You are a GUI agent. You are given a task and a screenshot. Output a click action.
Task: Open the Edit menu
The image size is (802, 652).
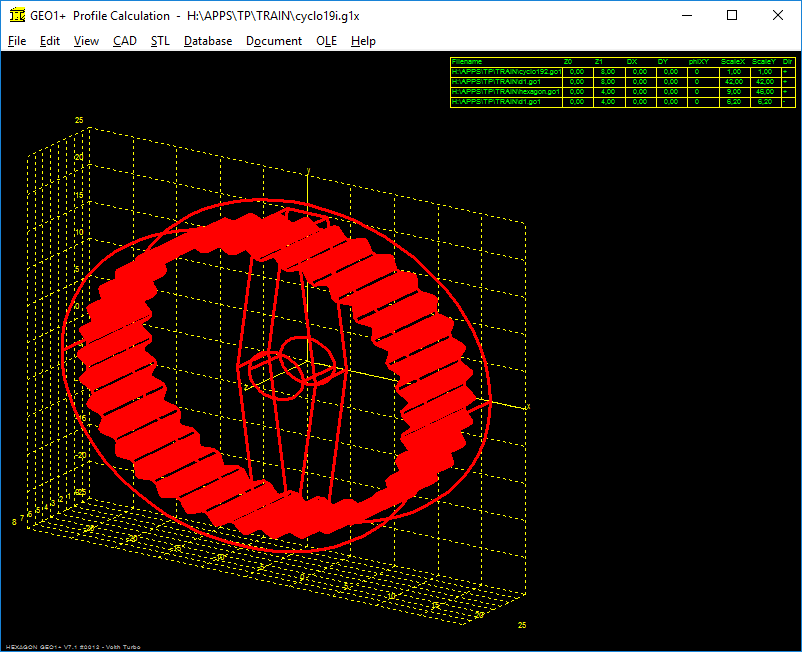(x=50, y=41)
